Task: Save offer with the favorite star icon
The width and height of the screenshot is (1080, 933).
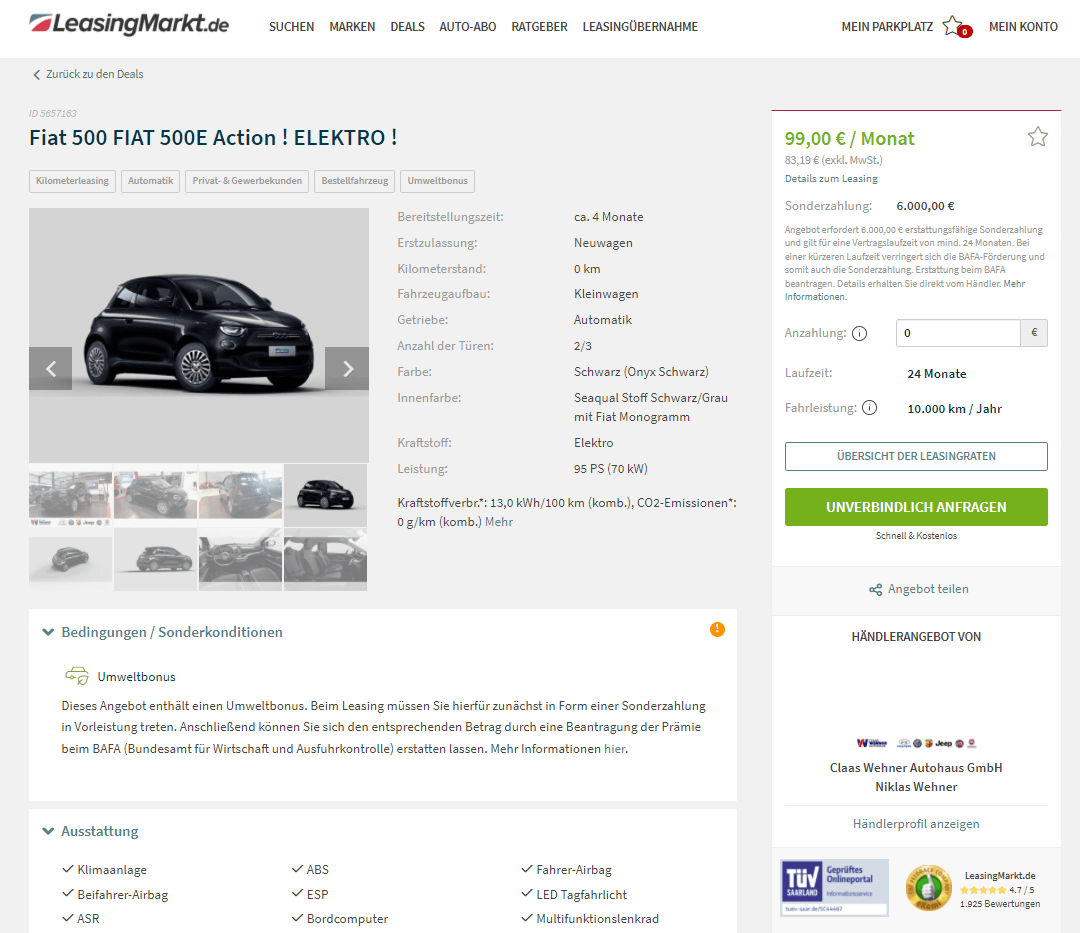Action: (x=1037, y=137)
